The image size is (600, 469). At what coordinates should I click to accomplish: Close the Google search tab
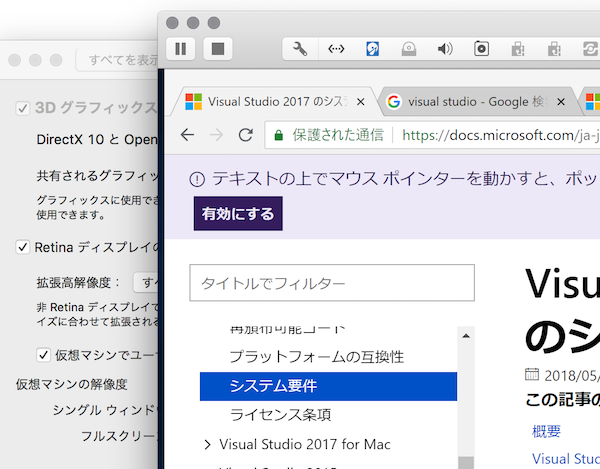pyautogui.click(x=561, y=102)
